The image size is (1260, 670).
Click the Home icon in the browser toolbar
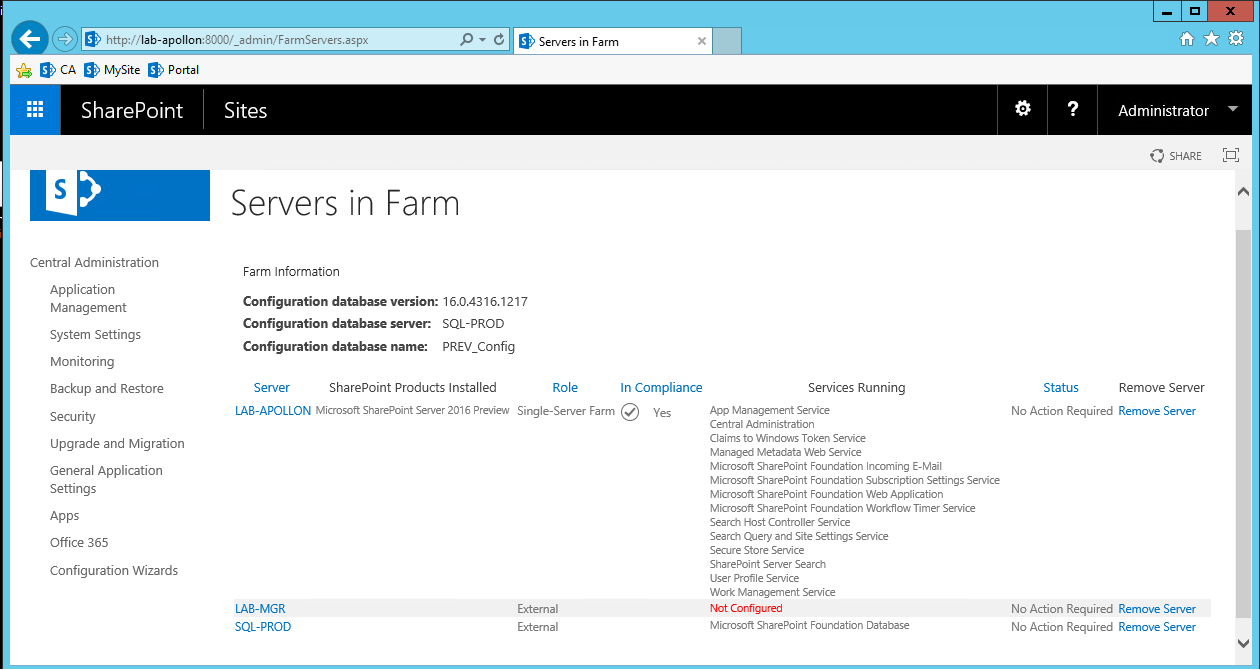click(1186, 38)
